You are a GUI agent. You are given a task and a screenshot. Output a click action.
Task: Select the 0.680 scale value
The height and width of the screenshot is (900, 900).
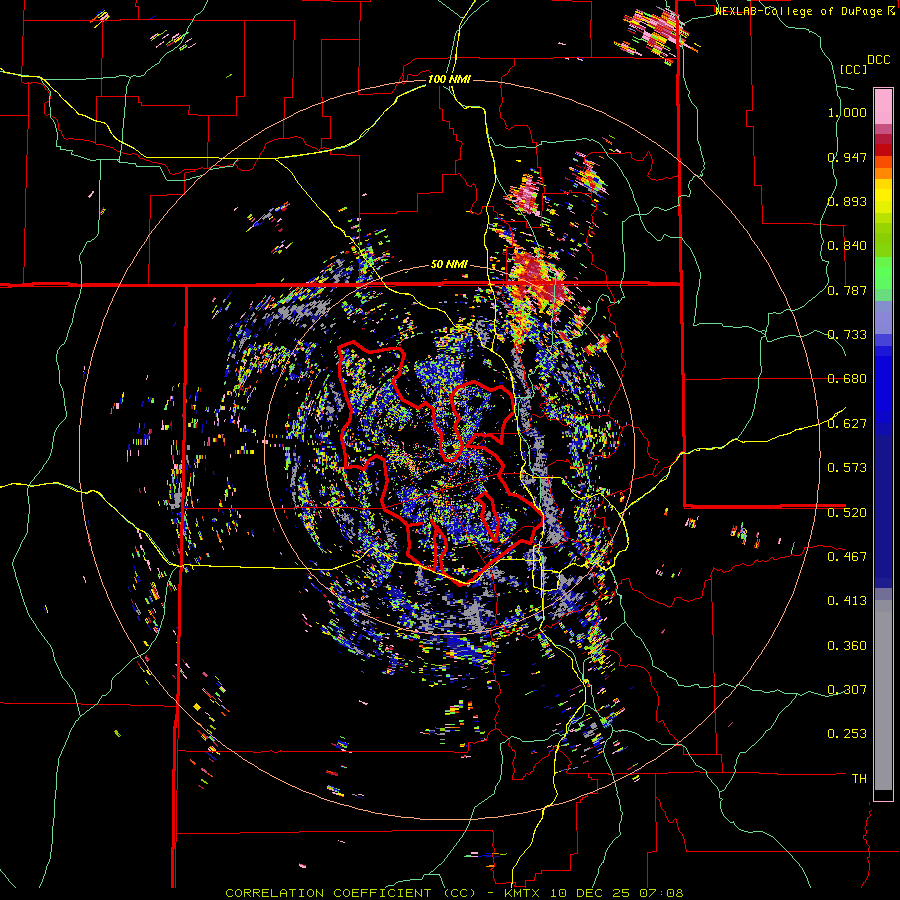[847, 379]
